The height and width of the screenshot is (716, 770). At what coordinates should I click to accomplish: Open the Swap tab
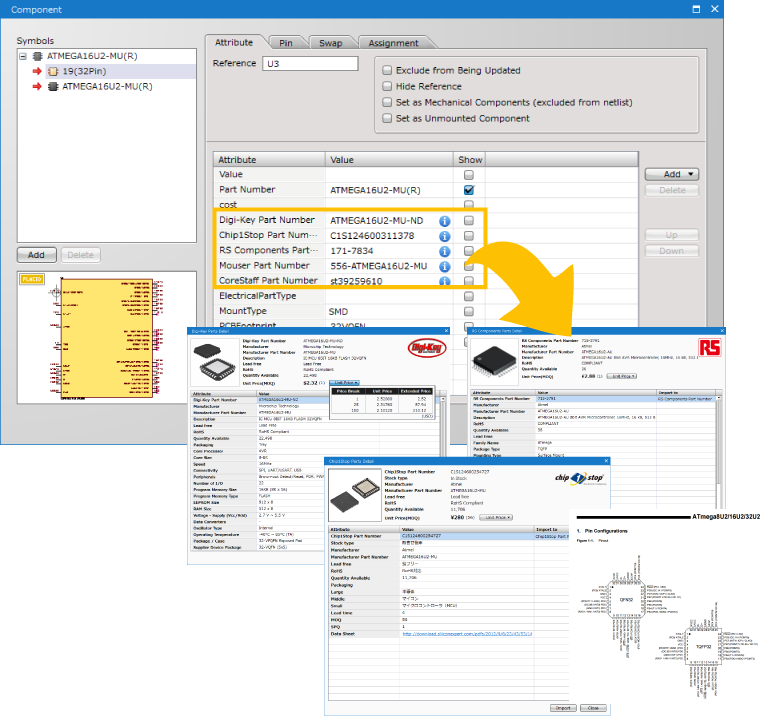[x=330, y=43]
